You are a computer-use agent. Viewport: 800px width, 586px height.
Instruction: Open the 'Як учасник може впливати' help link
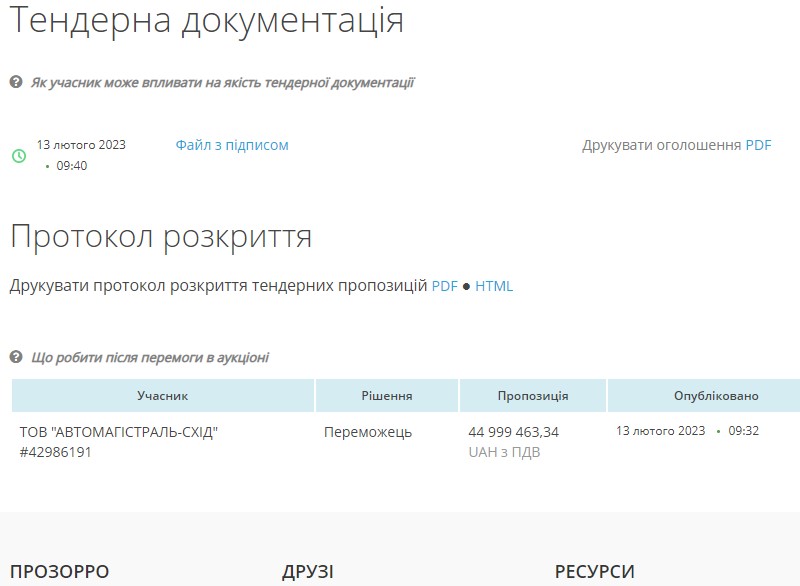[222, 83]
